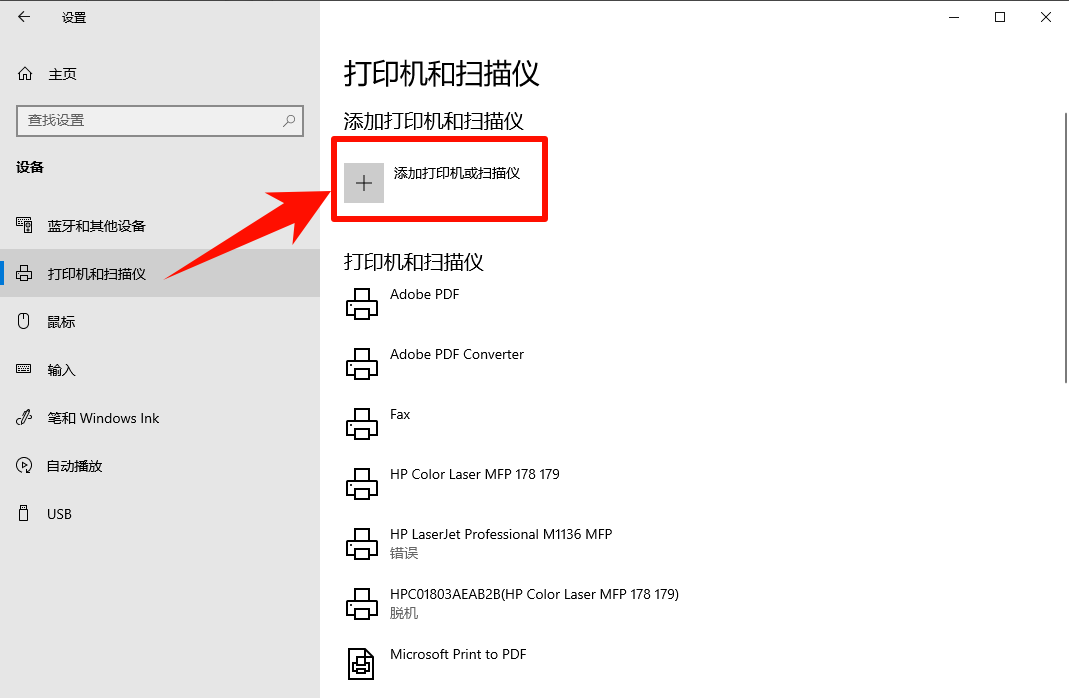
Task: Click the keyboard icon for 输入 settings
Action: 24,369
